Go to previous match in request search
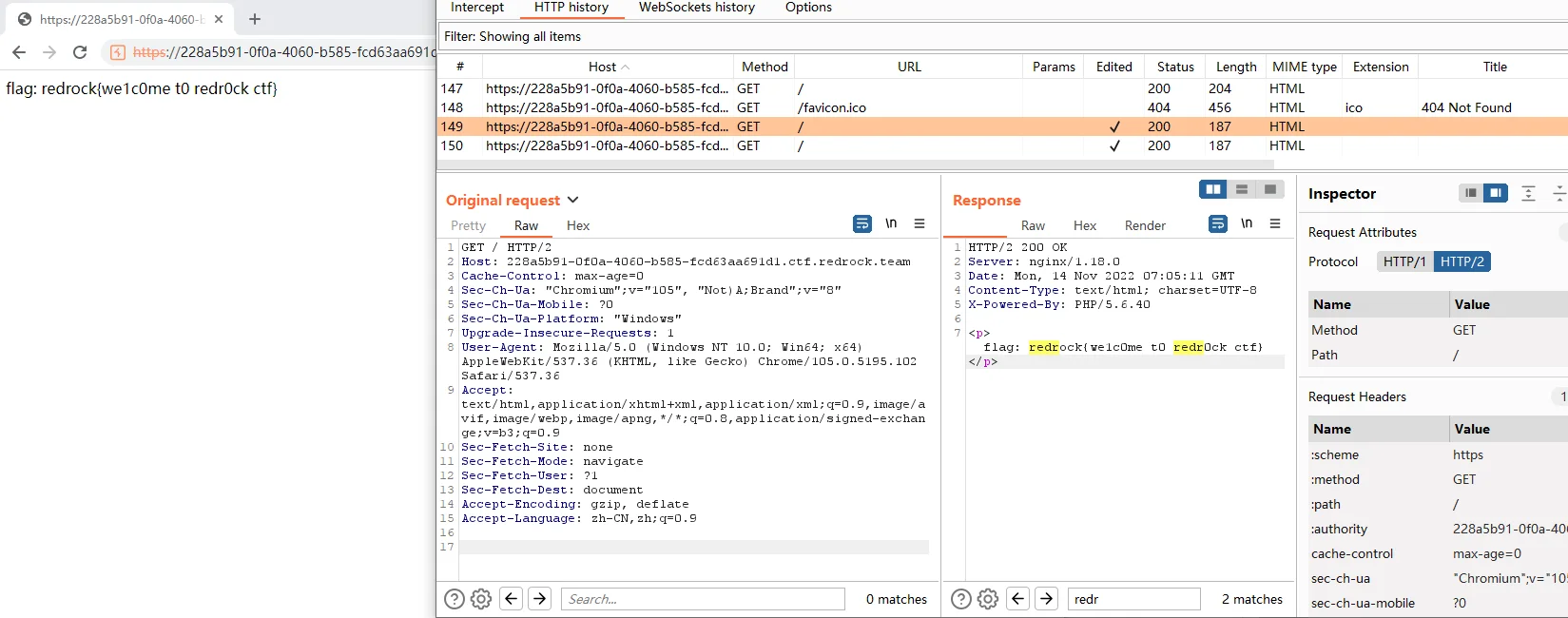 [511, 599]
